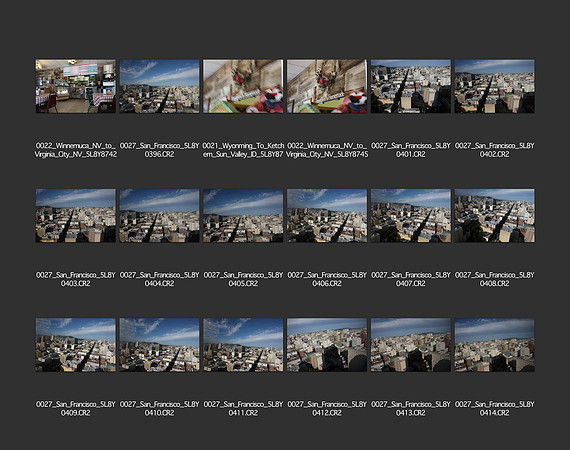Select image thumbnail 0408.CR2
This screenshot has height=450, width=570.
point(494,216)
